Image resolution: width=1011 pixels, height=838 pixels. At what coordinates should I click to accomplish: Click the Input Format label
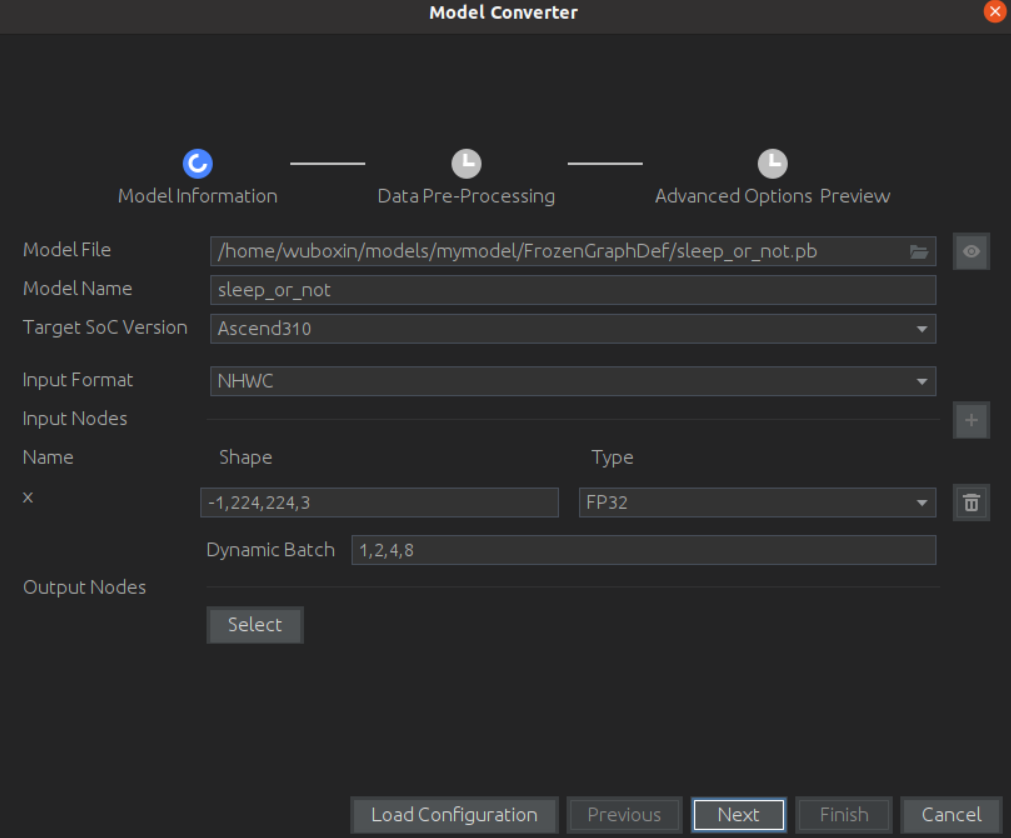77,380
